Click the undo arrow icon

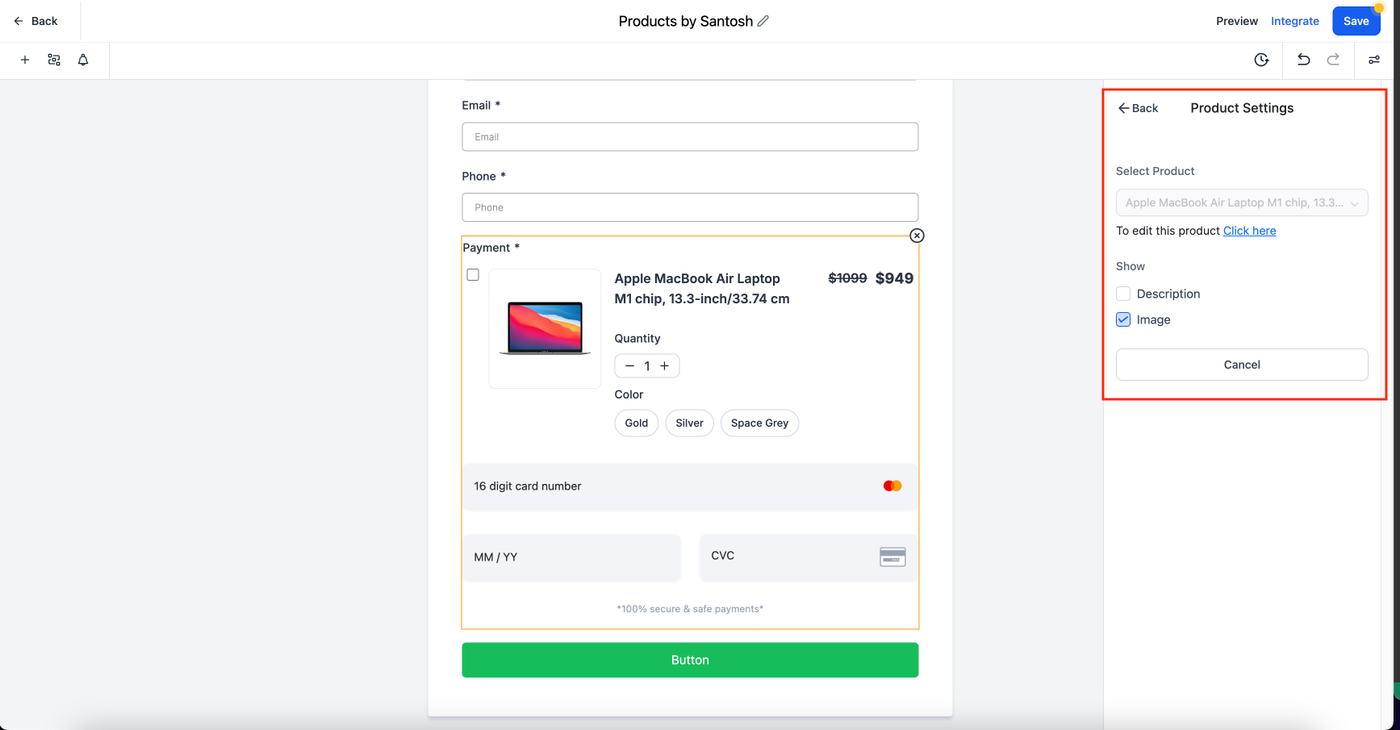[1303, 60]
